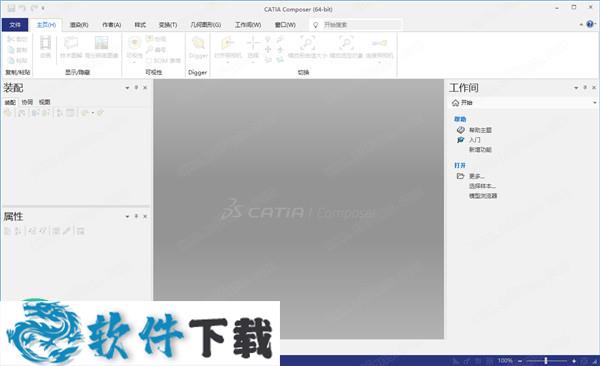600x366 pixels.
Task: Click the zoom slider handle in status bar
Action: coord(546,361)
